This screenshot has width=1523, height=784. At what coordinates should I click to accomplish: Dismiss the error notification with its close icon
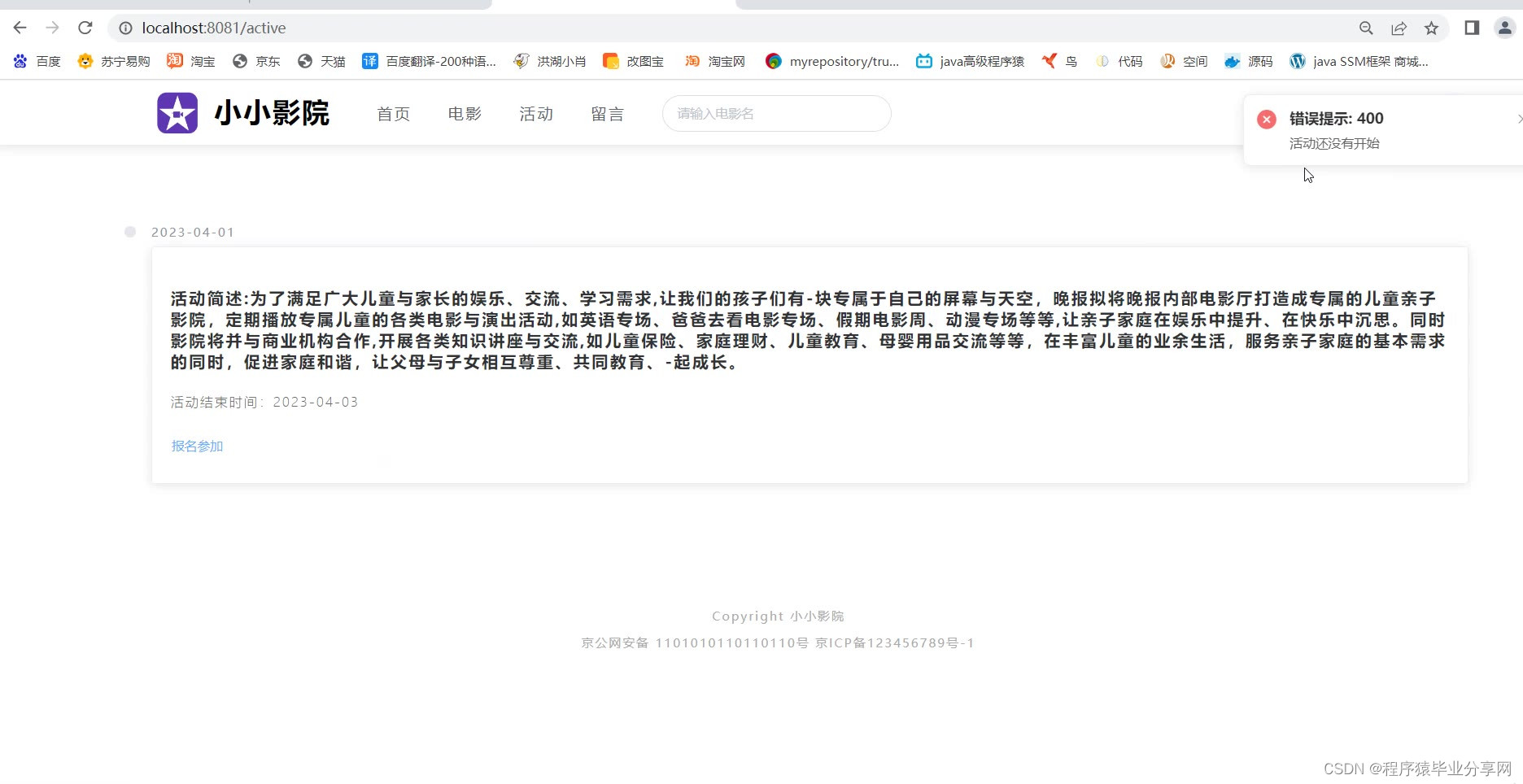click(1519, 119)
